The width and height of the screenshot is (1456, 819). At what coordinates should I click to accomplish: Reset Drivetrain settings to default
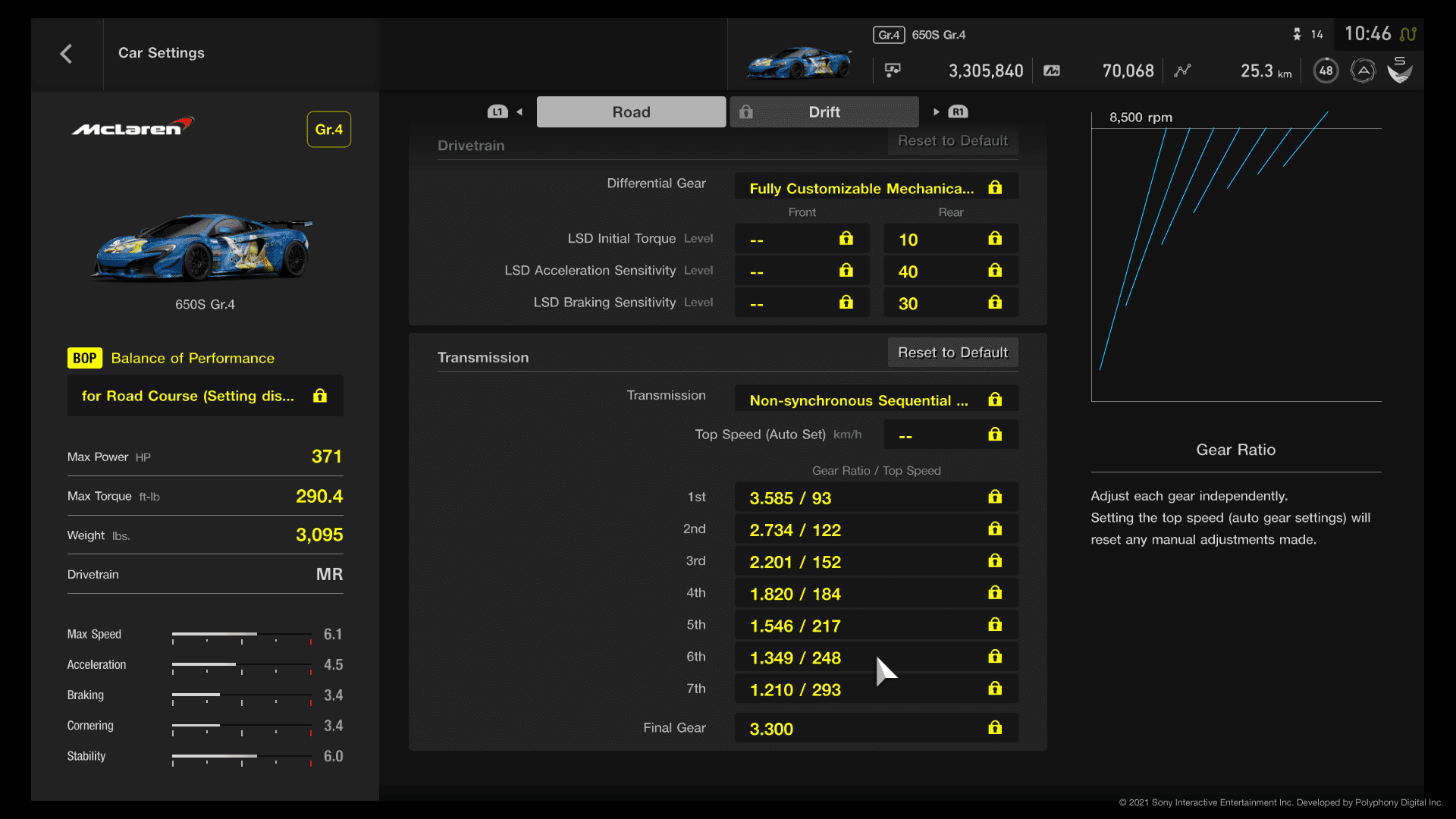pyautogui.click(x=952, y=141)
